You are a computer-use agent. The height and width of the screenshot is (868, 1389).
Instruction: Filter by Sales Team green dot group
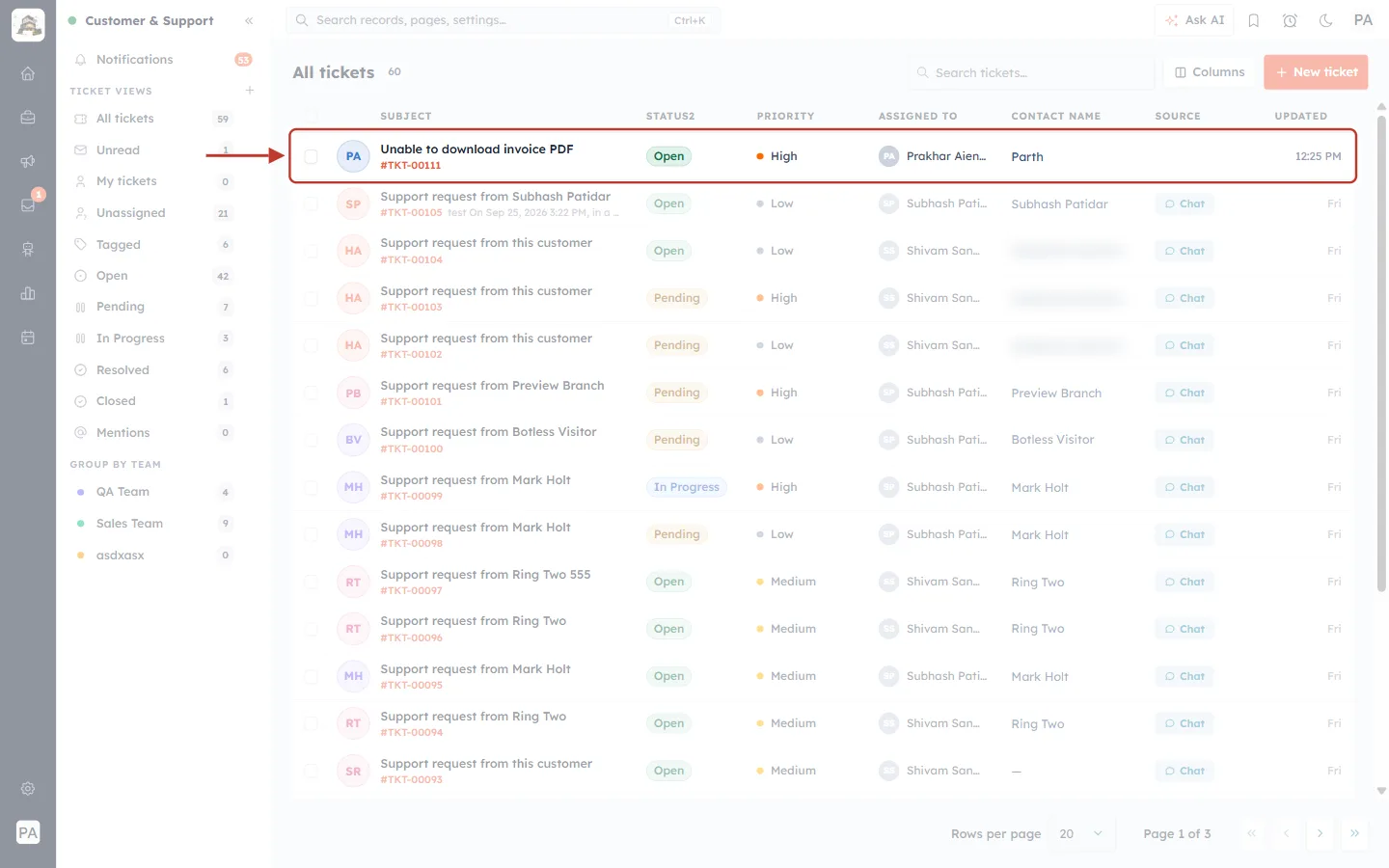pos(152,524)
